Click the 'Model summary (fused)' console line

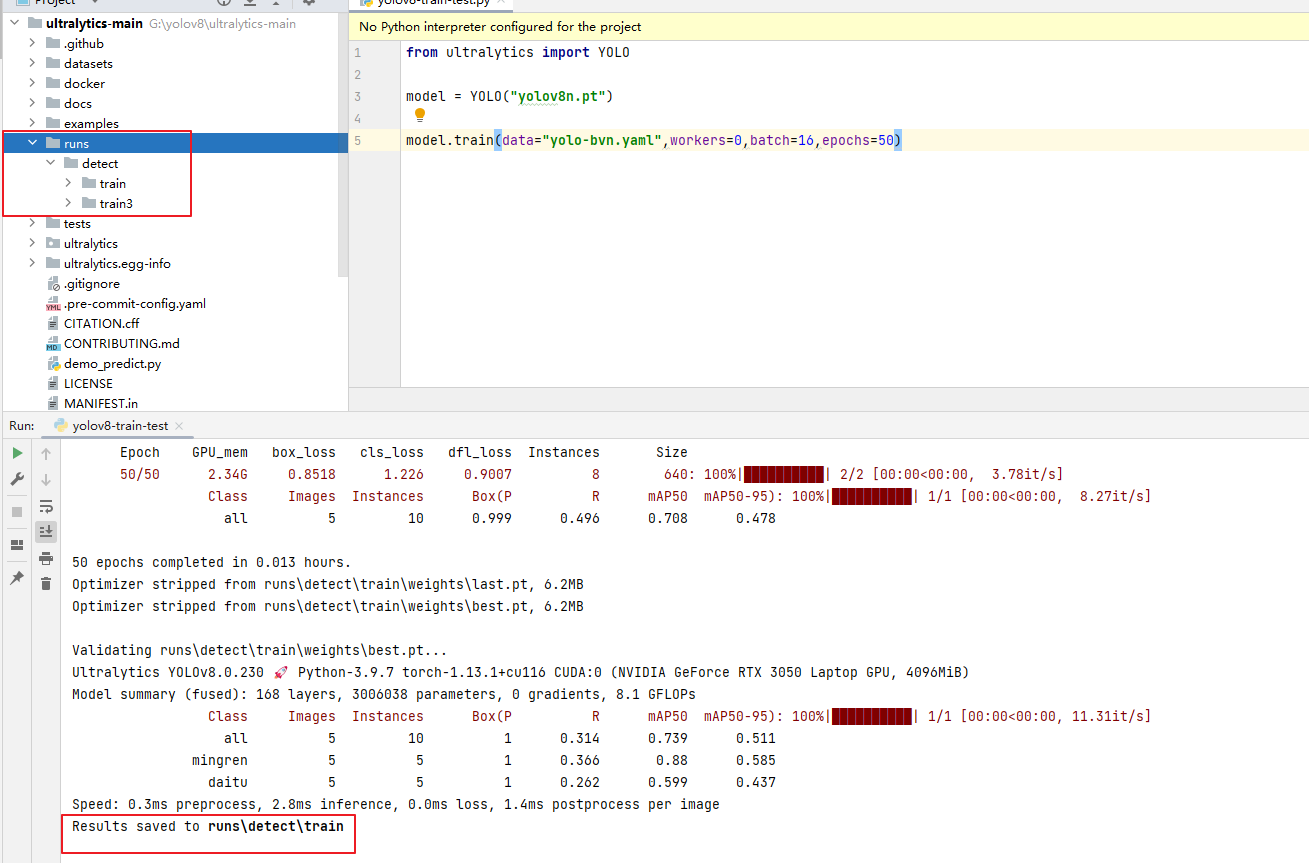(384, 694)
